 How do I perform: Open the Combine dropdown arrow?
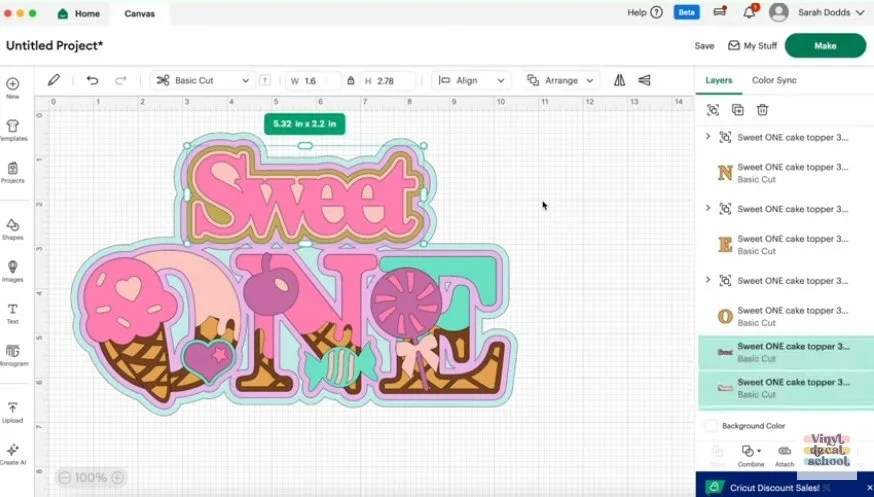[x=759, y=451]
